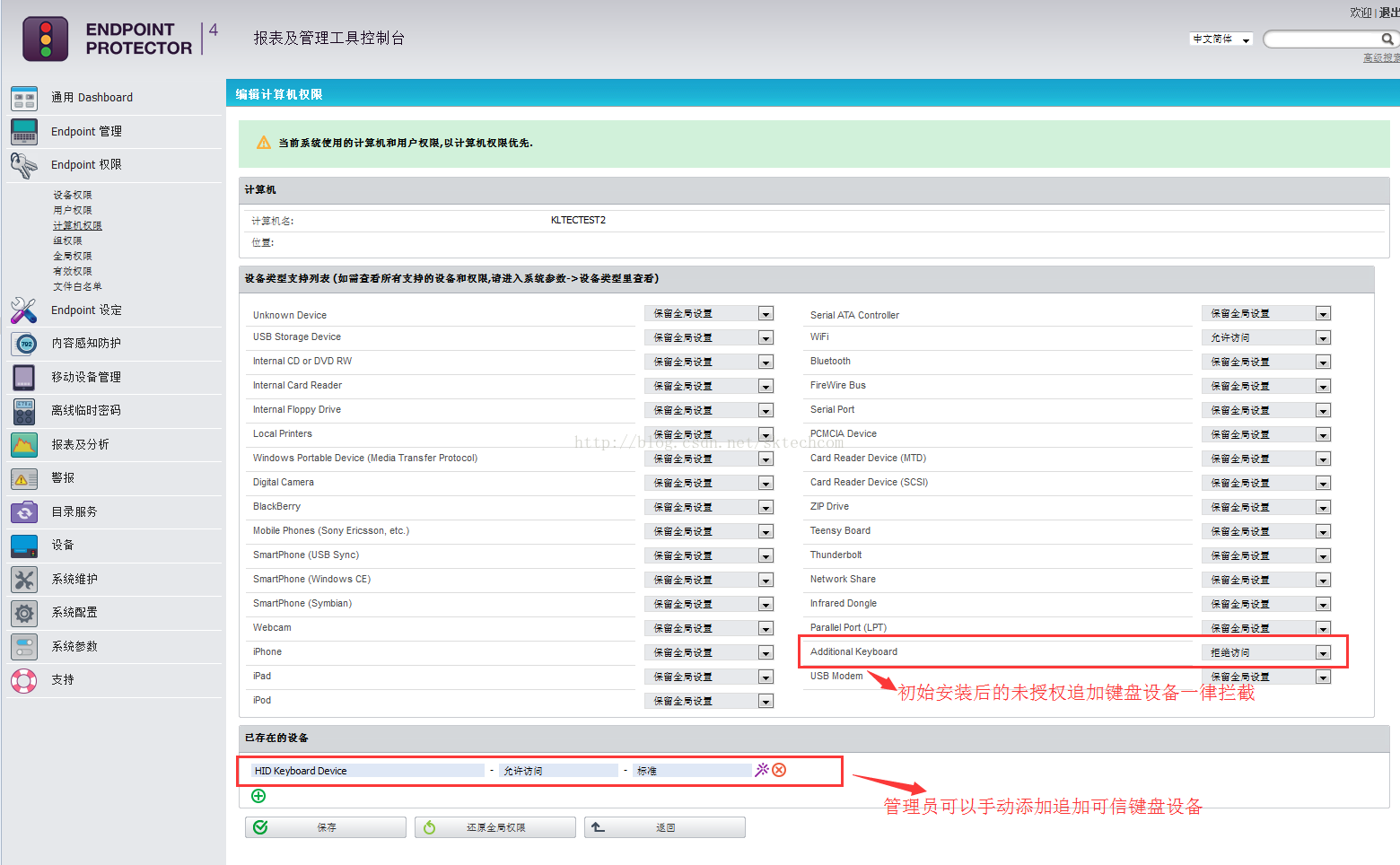Screen dimensions: 1400x865
Task: Open the 目录服务 sync icon
Action: tap(24, 512)
